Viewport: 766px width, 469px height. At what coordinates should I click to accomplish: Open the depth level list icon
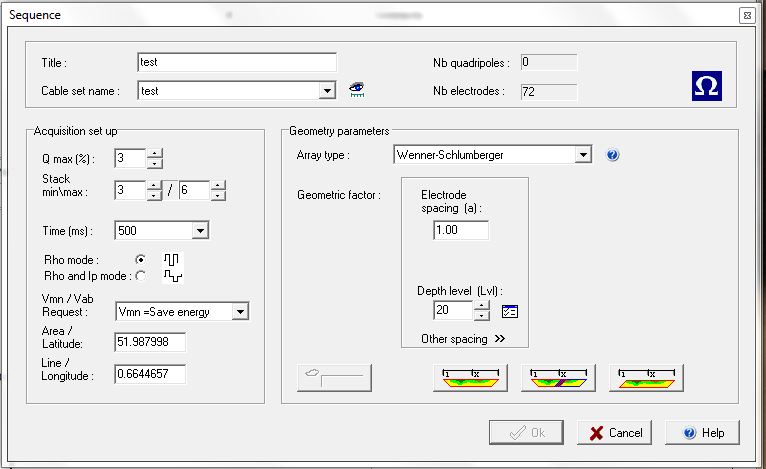pos(510,311)
